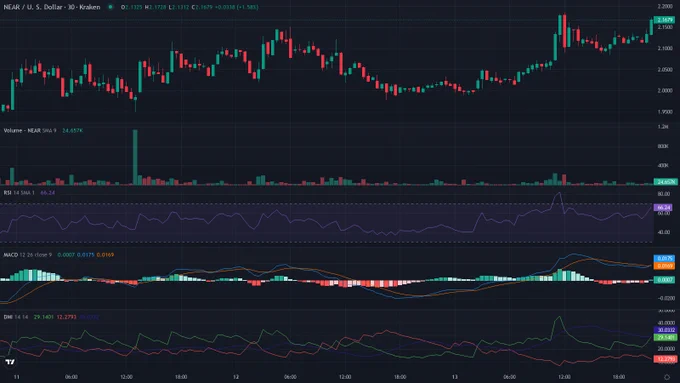
Task: Select the volume value label 24.657K on axis
Action: click(x=665, y=182)
